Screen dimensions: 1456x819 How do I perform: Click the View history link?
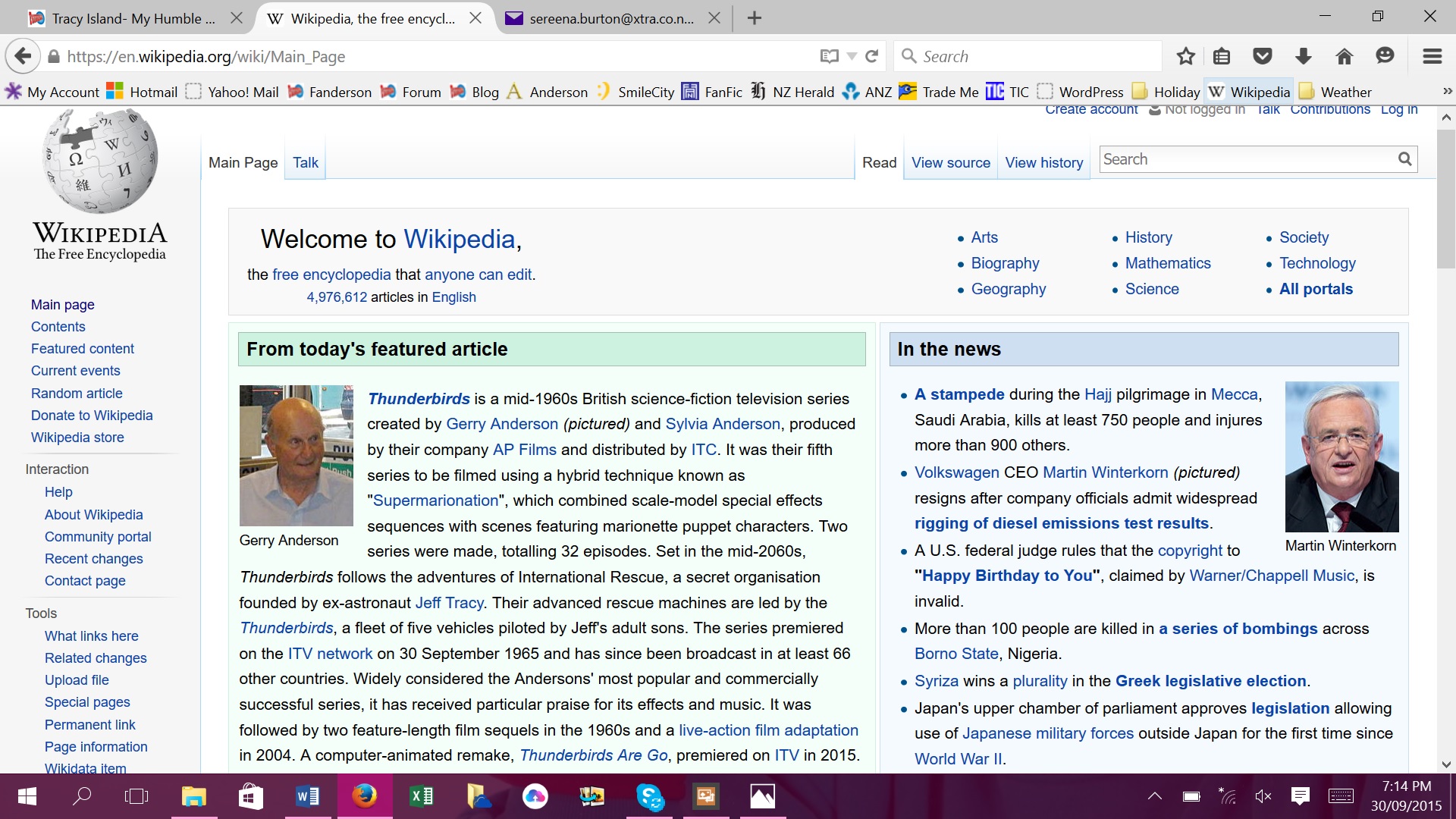coord(1043,162)
